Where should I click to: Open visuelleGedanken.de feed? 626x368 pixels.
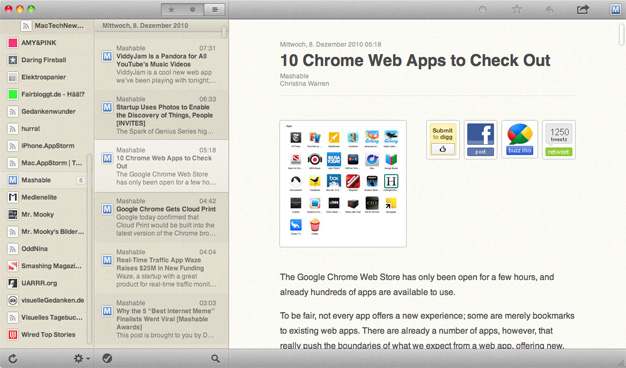(x=47, y=300)
